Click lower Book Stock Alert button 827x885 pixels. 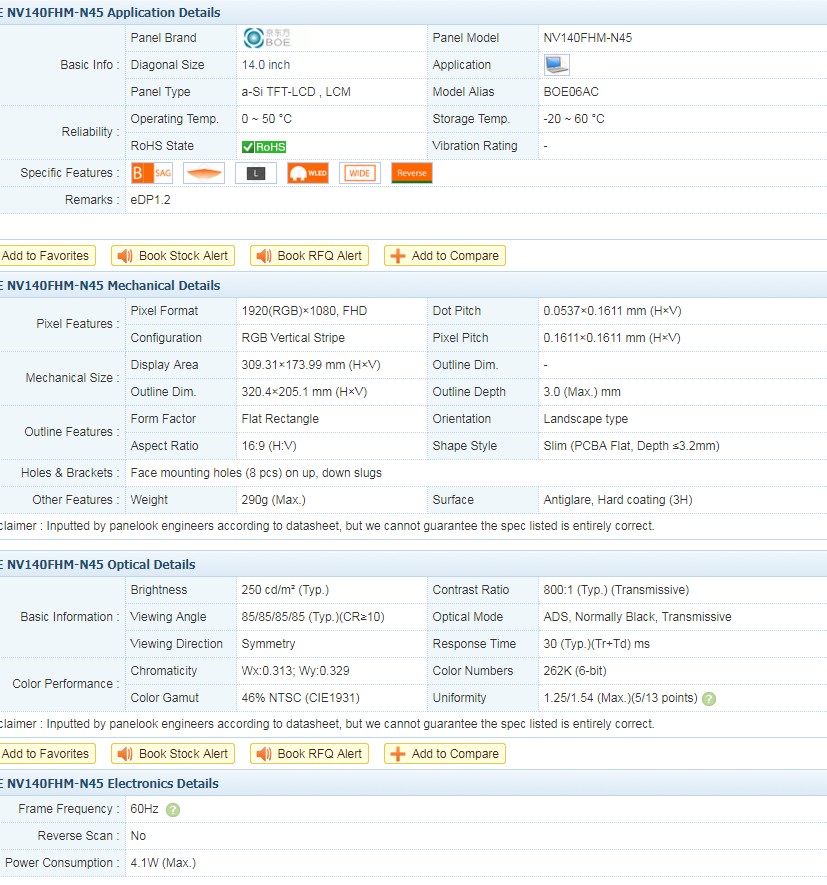pos(173,753)
